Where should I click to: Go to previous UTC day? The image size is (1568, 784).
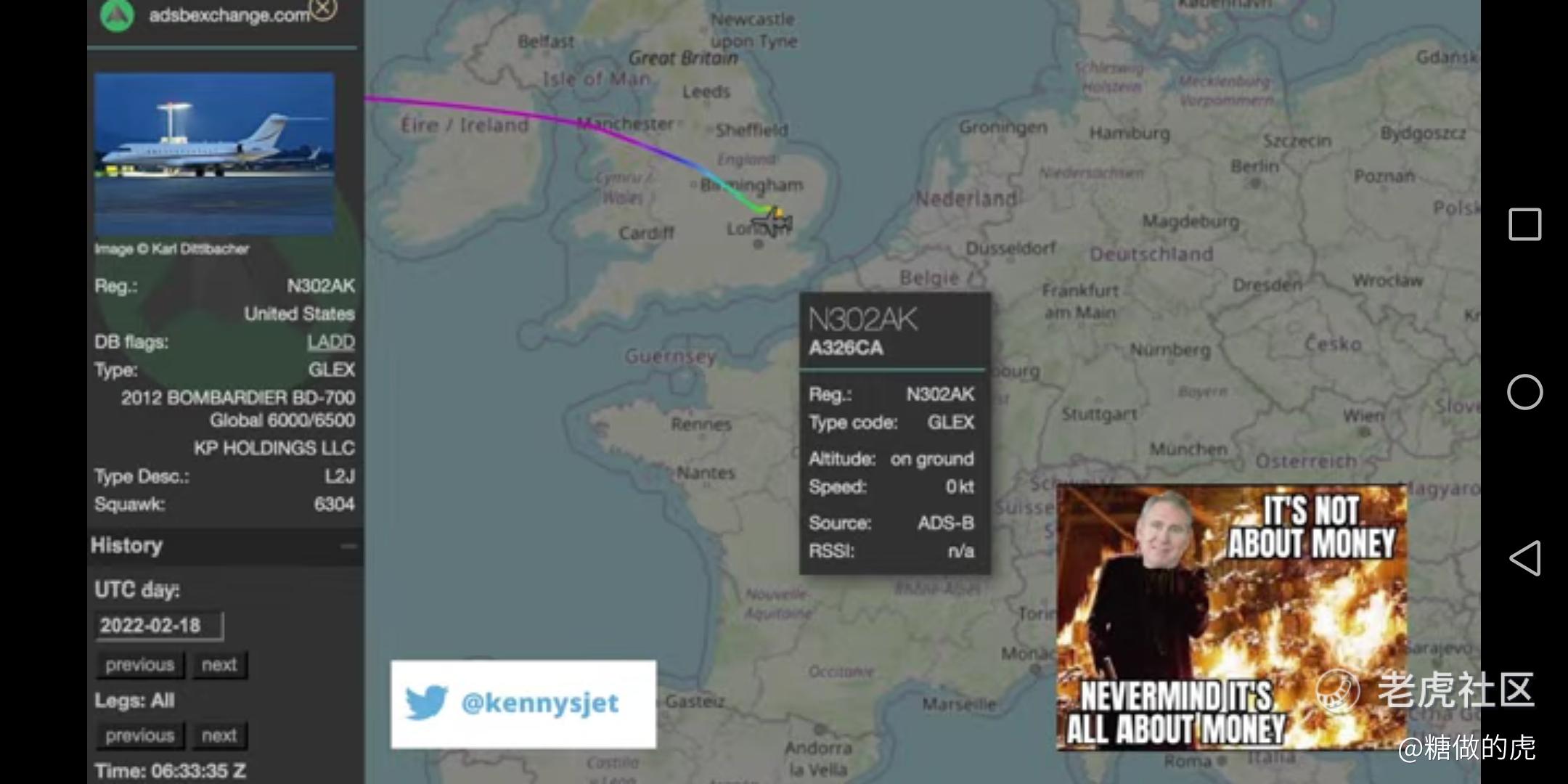pyautogui.click(x=140, y=665)
